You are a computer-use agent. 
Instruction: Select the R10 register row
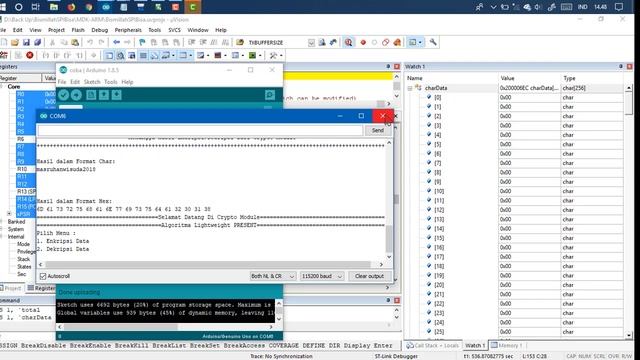pyautogui.click(x=22, y=169)
